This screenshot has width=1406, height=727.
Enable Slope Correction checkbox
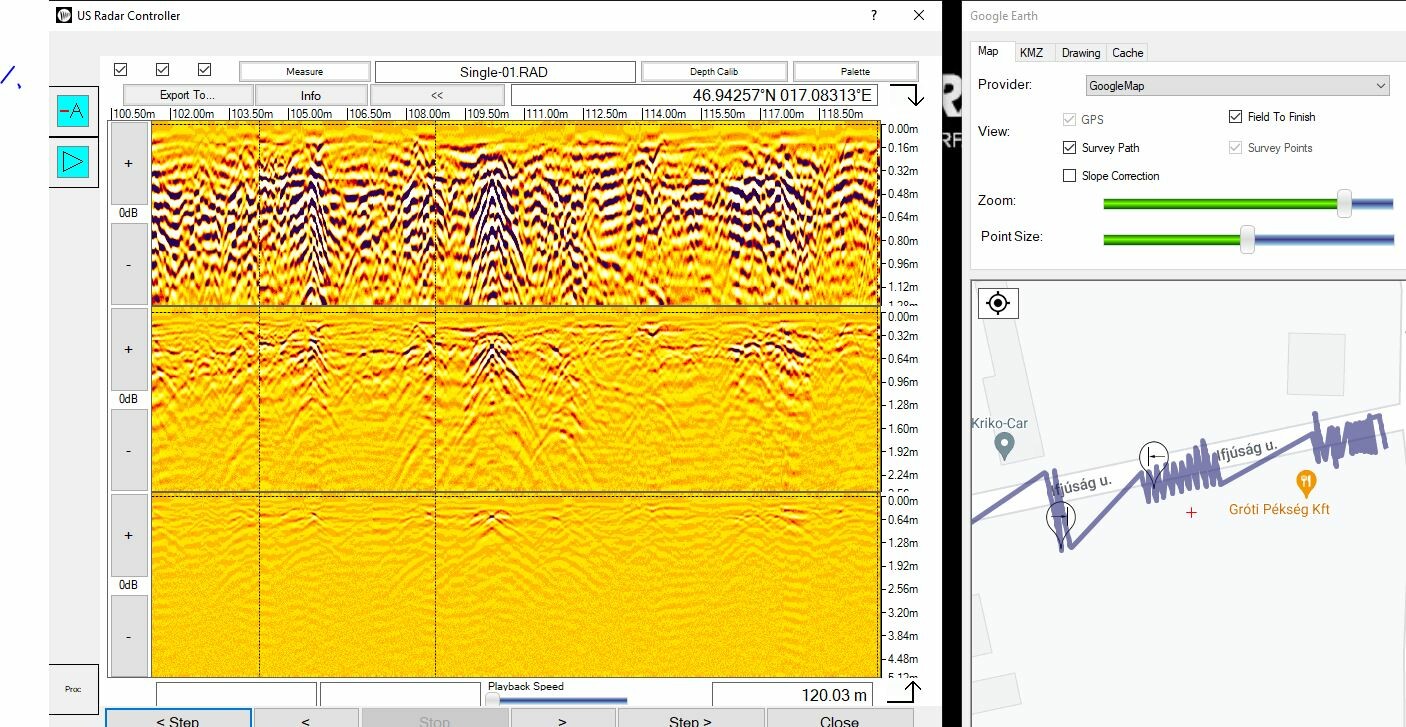click(x=1069, y=176)
